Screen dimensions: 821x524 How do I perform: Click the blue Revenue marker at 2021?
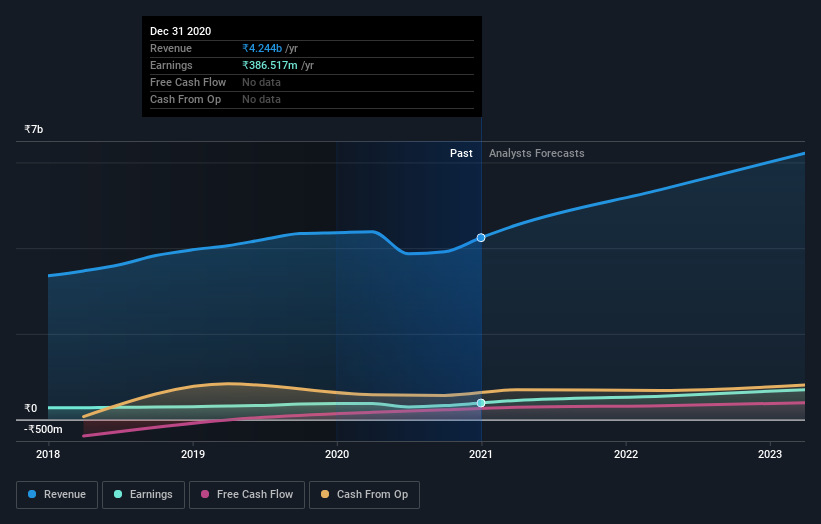pos(481,238)
